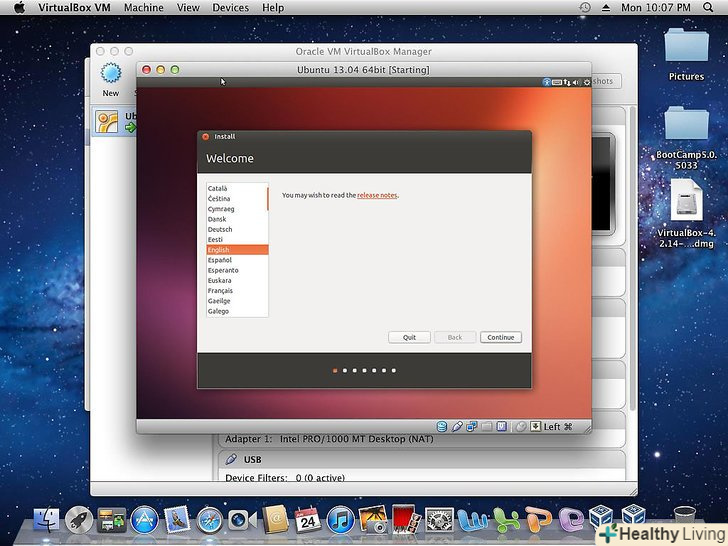Click the mouse integration status icon
This screenshot has height=546, width=728.
tap(520, 426)
